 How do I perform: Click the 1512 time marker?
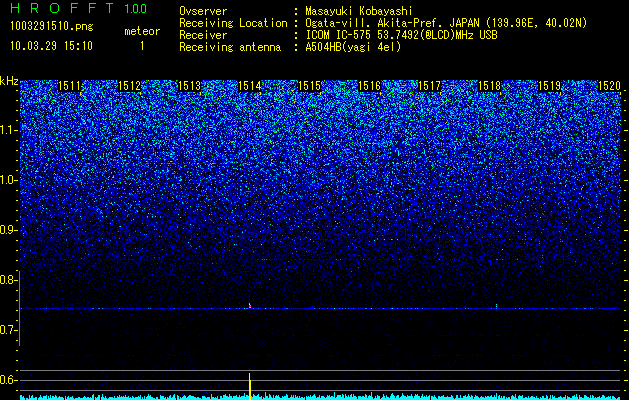pos(130,86)
